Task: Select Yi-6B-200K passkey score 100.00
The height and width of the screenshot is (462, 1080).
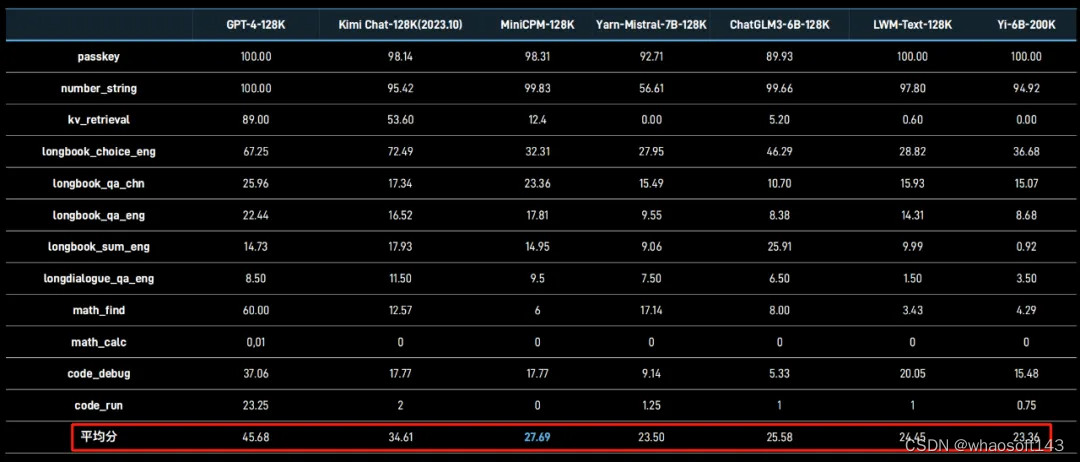Action: pyautogui.click(x=1026, y=57)
